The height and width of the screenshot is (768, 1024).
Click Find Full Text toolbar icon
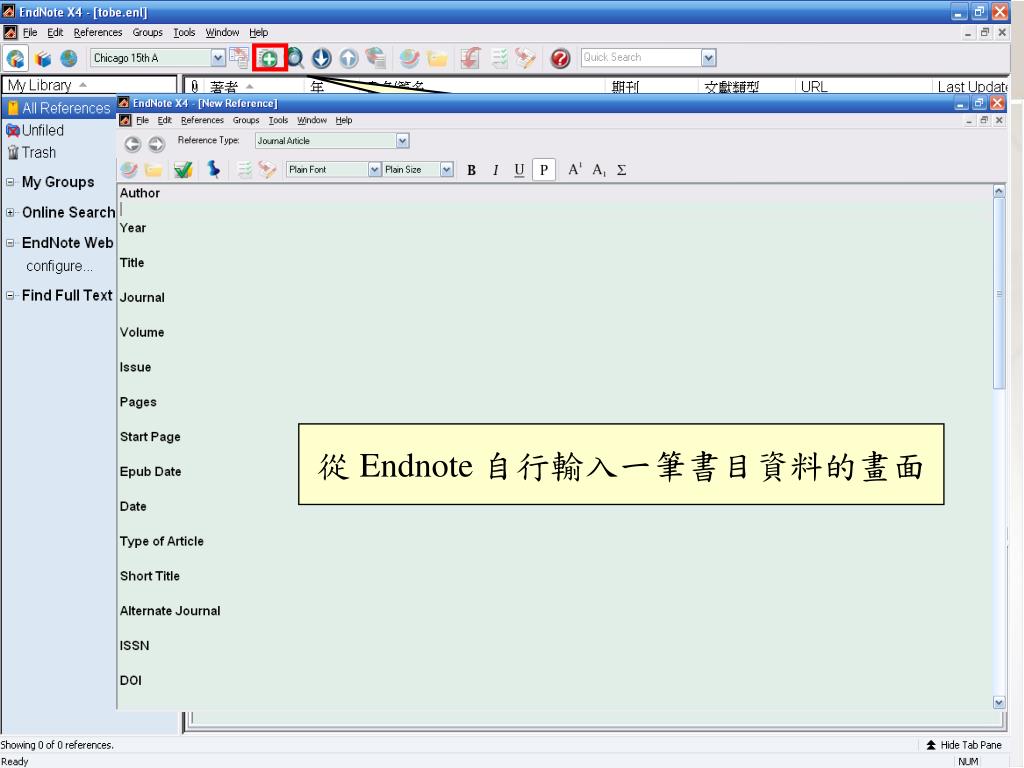(376, 58)
